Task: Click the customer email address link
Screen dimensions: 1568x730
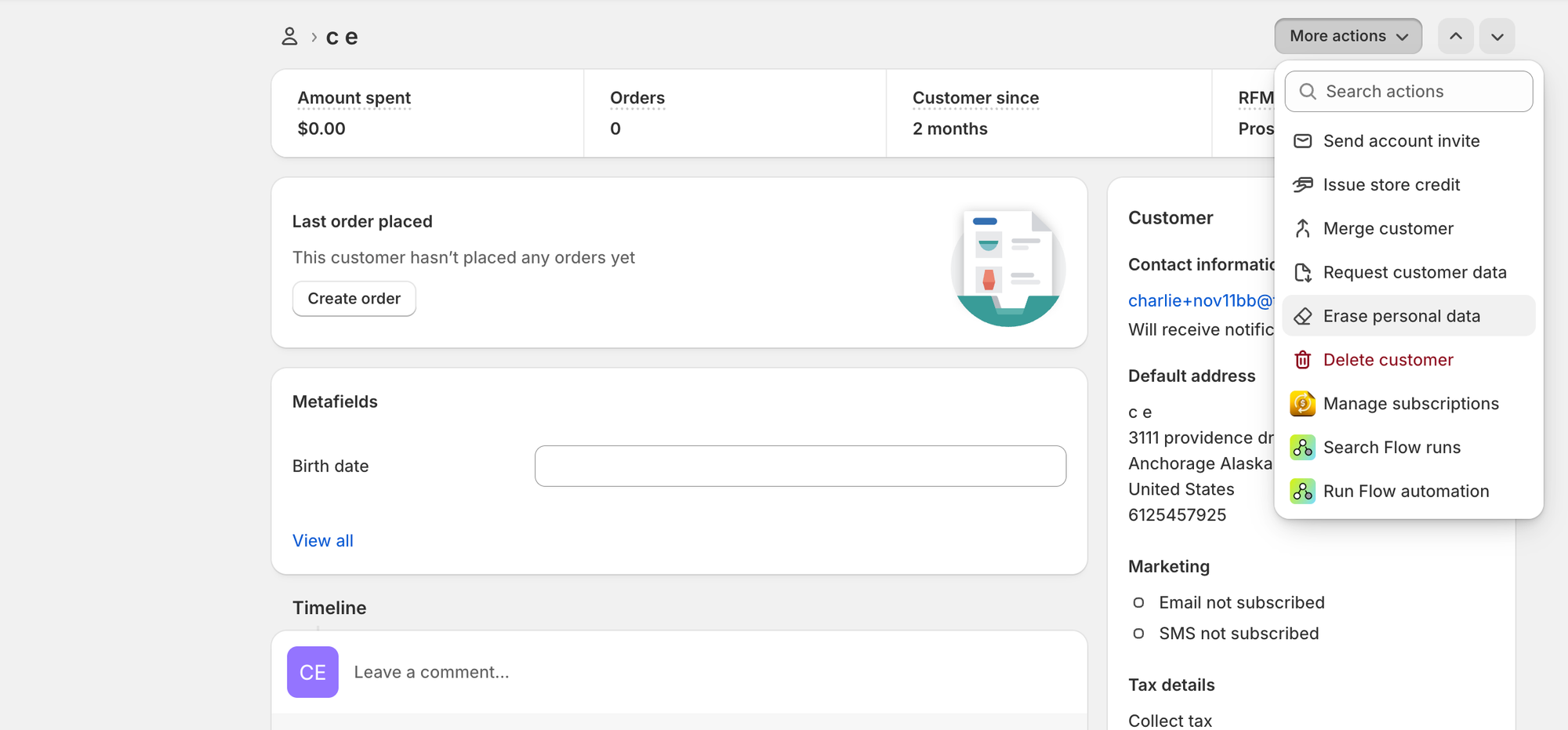Action: coord(1200,301)
